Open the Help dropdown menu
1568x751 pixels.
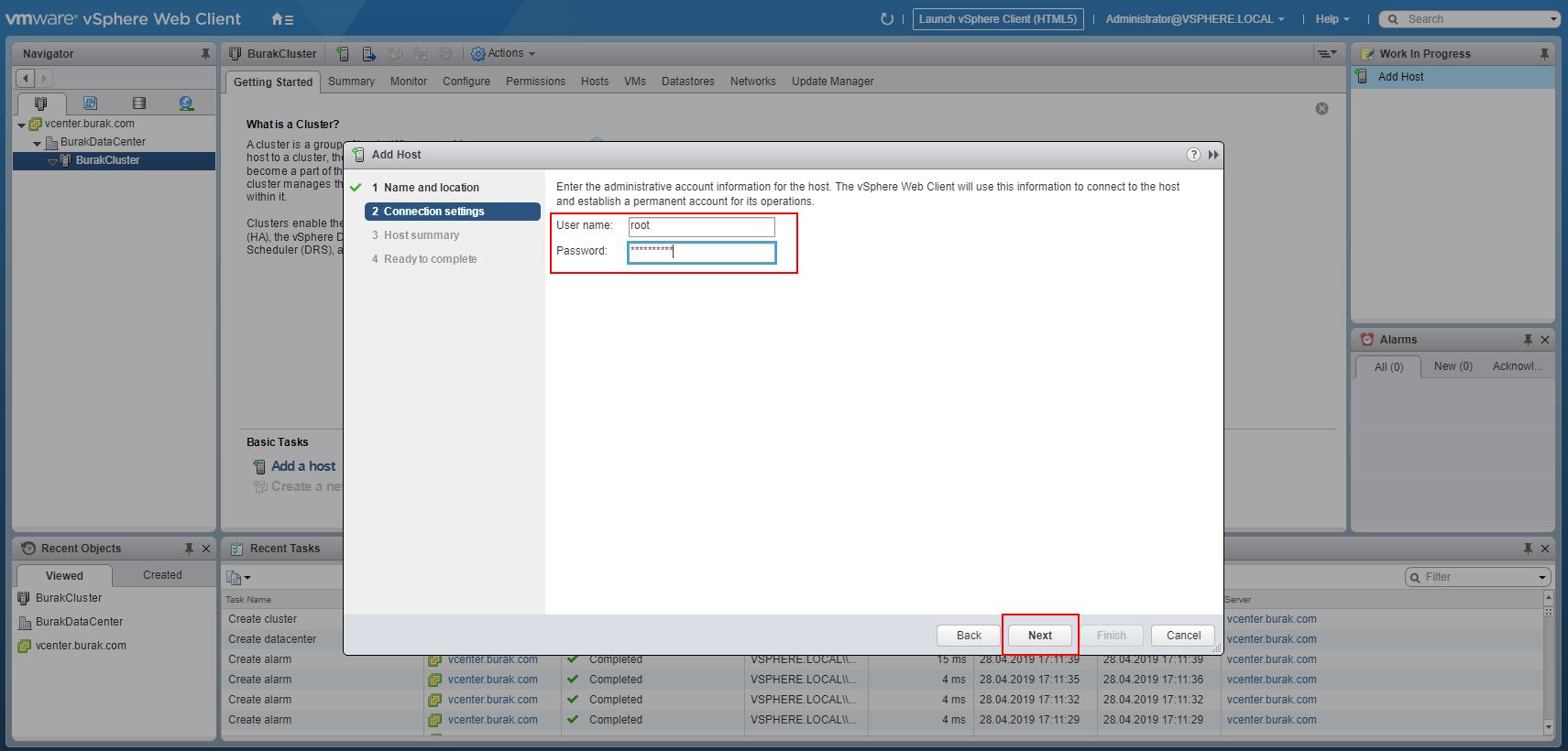click(x=1332, y=18)
